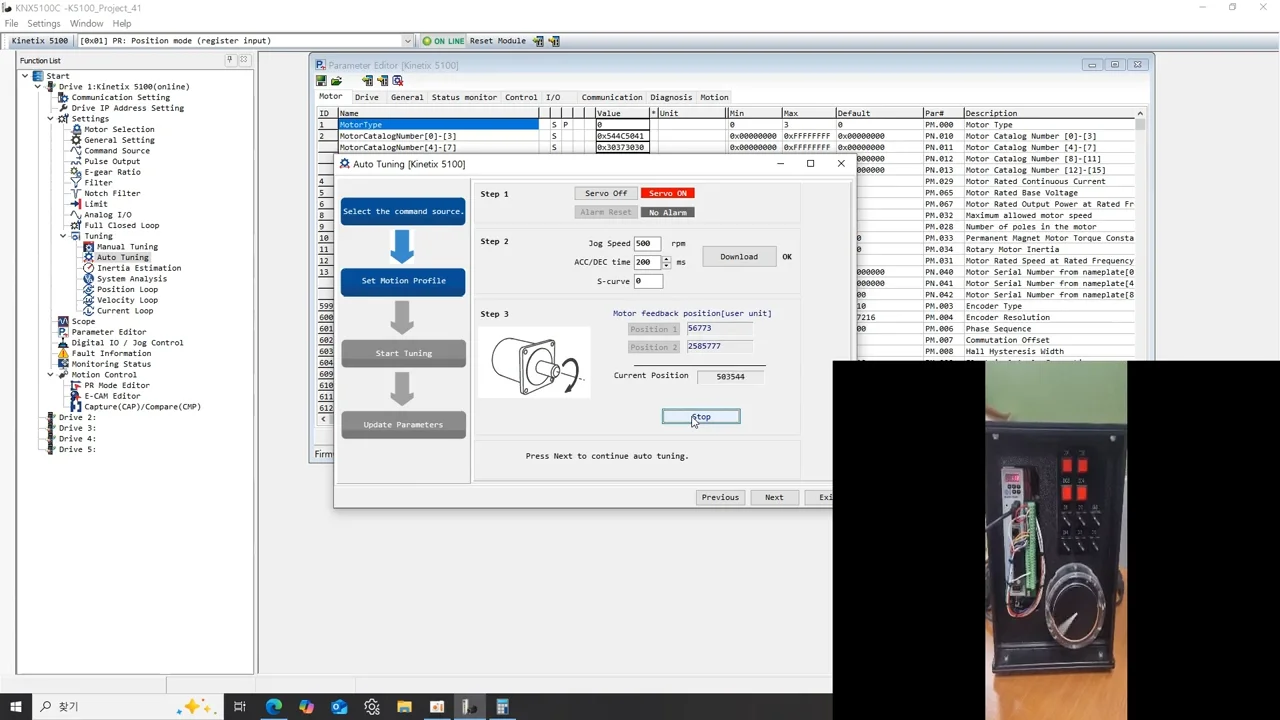Click the Servo ON toggle button
The image size is (1280, 720).
pos(667,193)
